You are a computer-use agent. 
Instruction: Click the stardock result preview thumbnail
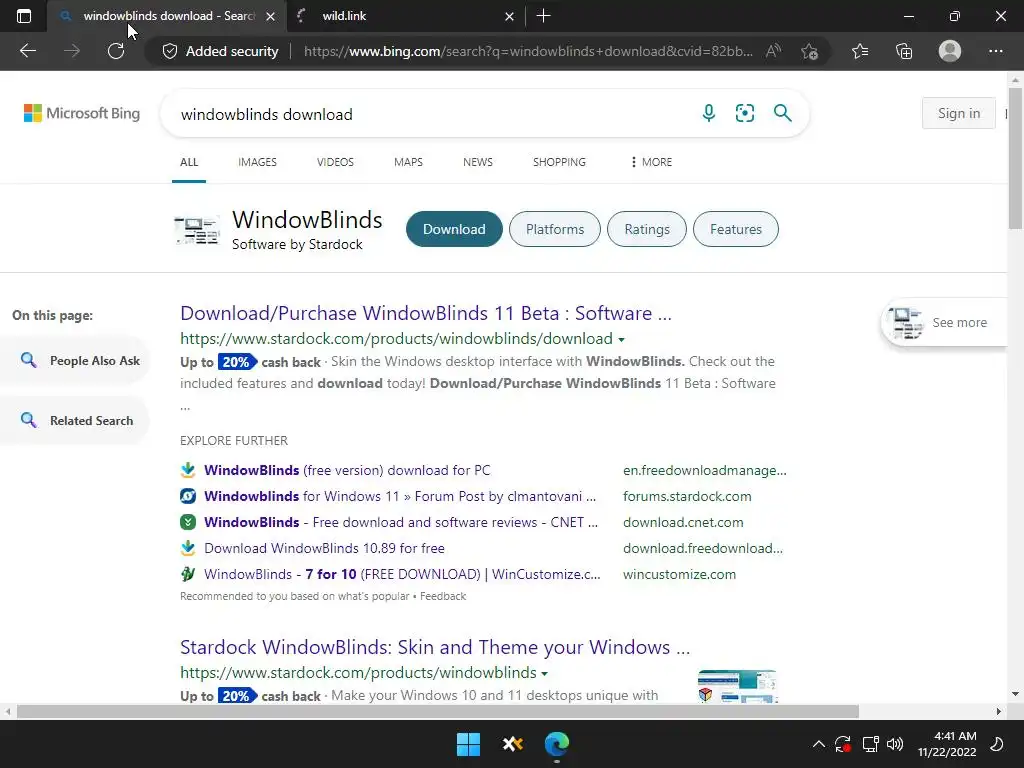737,686
